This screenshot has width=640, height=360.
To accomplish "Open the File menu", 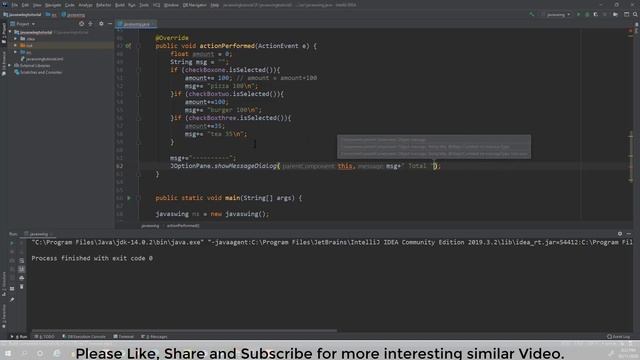I will (15, 5).
